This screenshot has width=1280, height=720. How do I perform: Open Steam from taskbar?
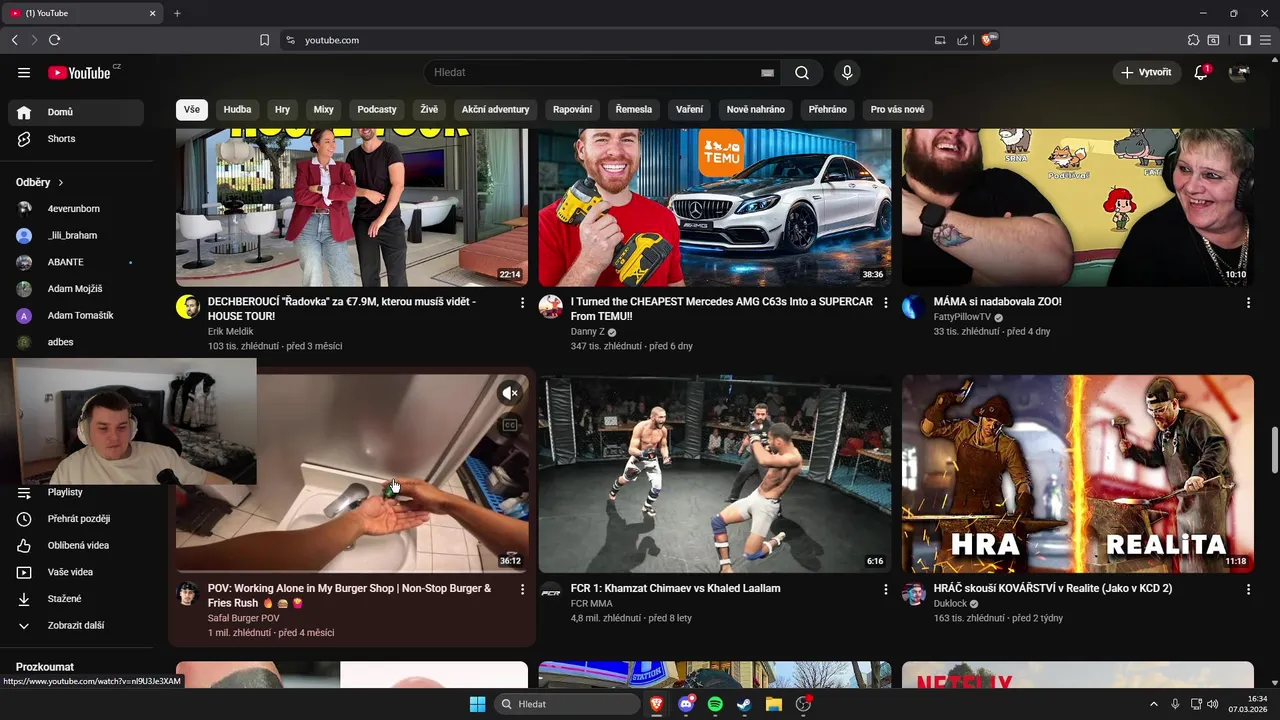(744, 704)
